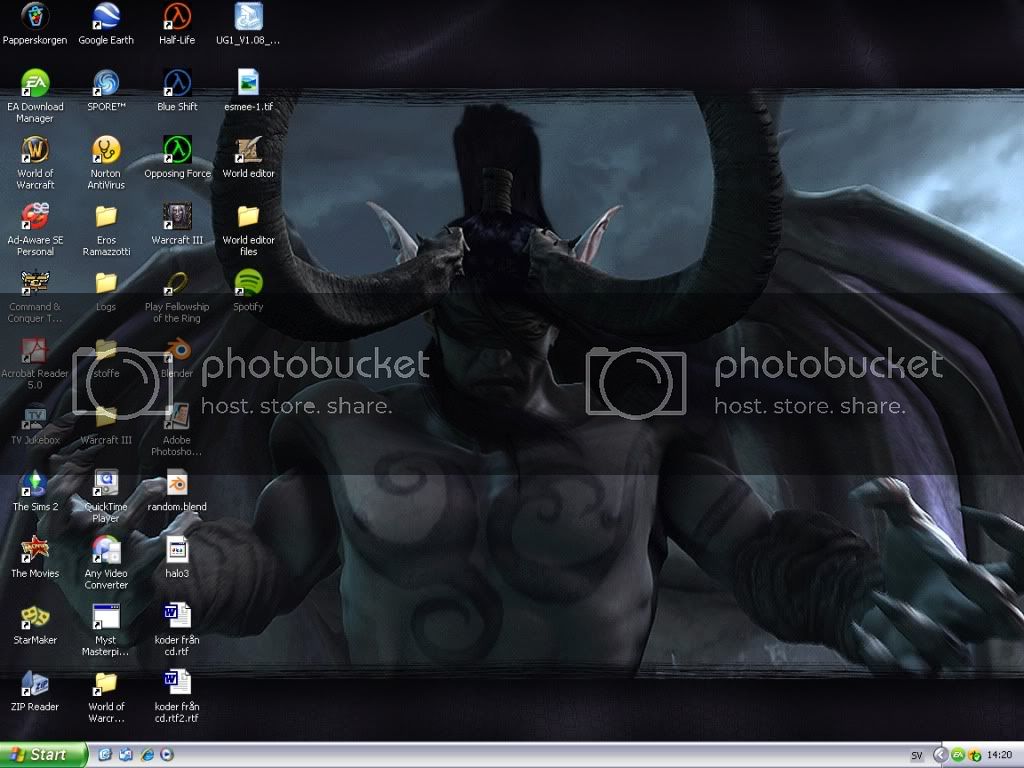Open the Papperskorgen recycle bin
1024x768 pixels.
click(35, 24)
